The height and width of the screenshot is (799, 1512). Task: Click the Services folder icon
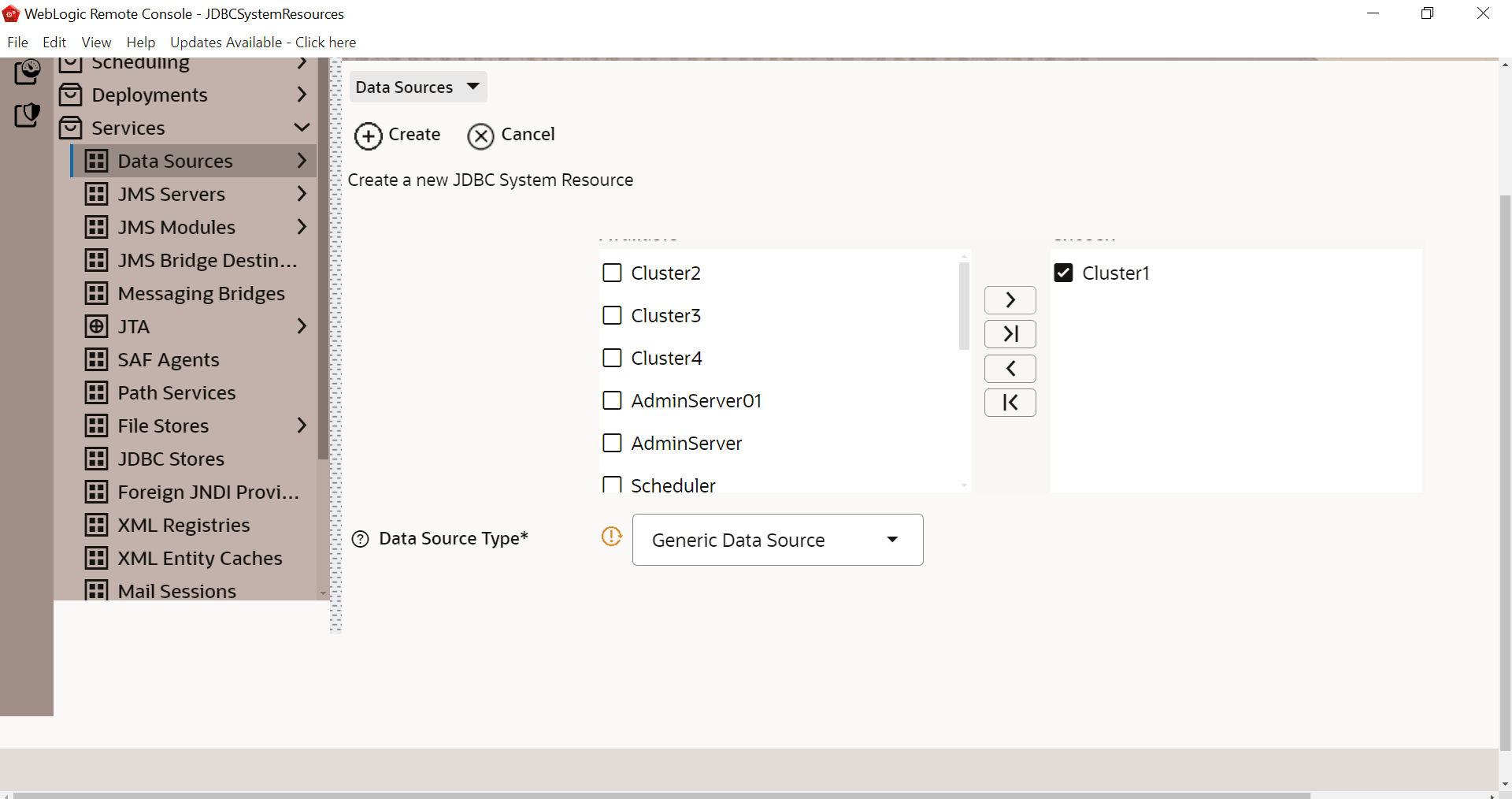point(71,128)
